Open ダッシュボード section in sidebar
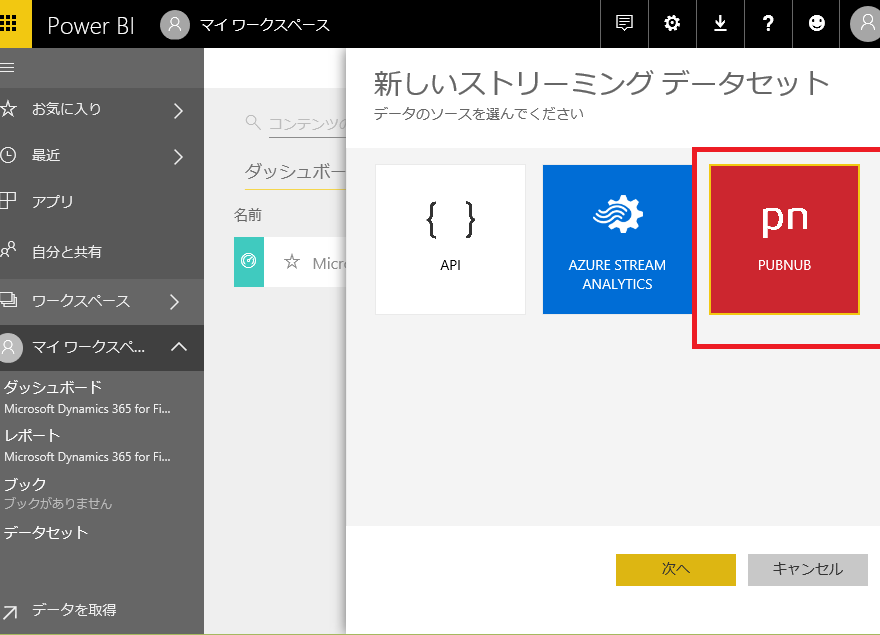Image resolution: width=880 pixels, height=635 pixels. click(53, 387)
